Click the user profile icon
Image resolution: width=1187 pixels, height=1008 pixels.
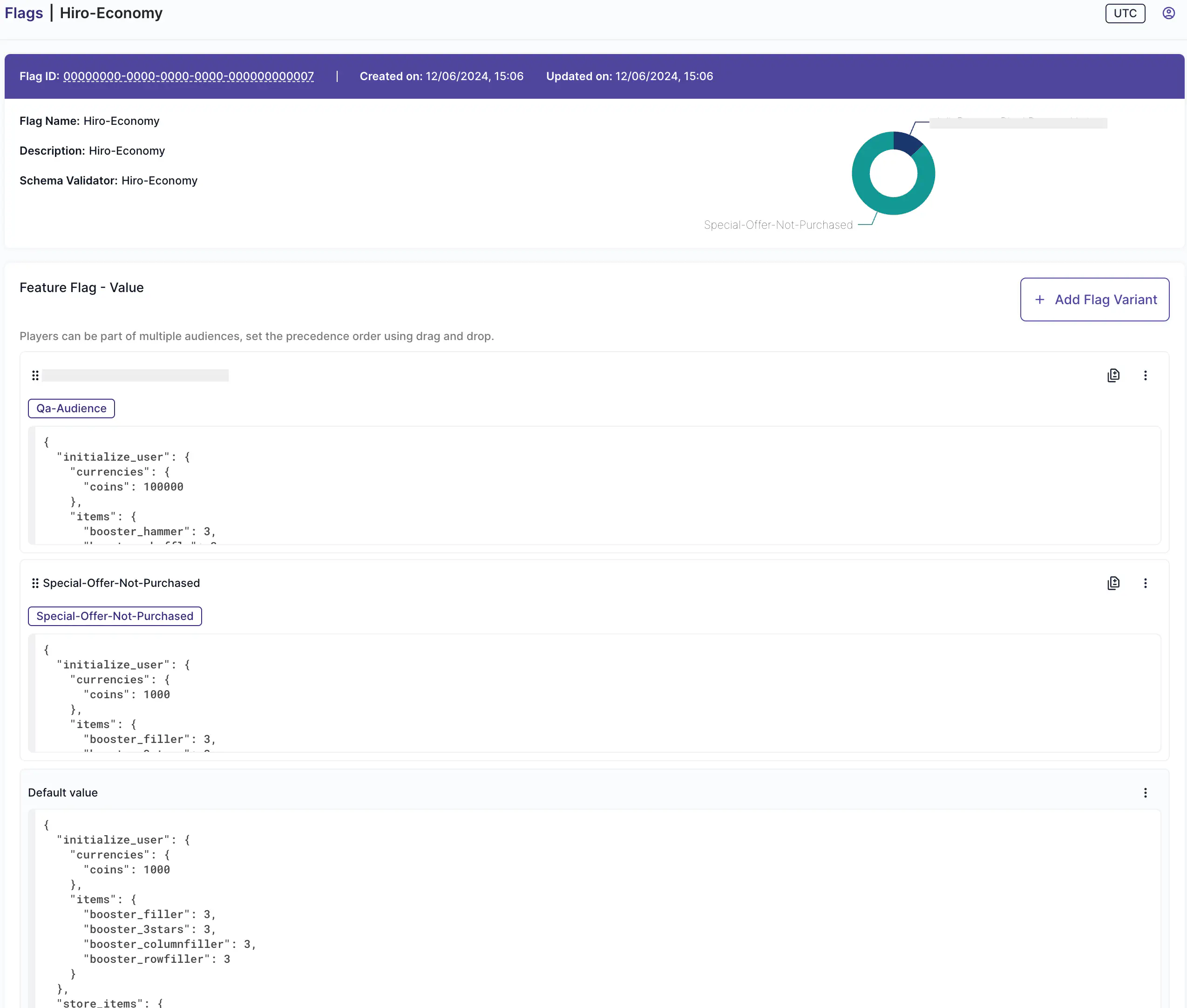point(1168,13)
